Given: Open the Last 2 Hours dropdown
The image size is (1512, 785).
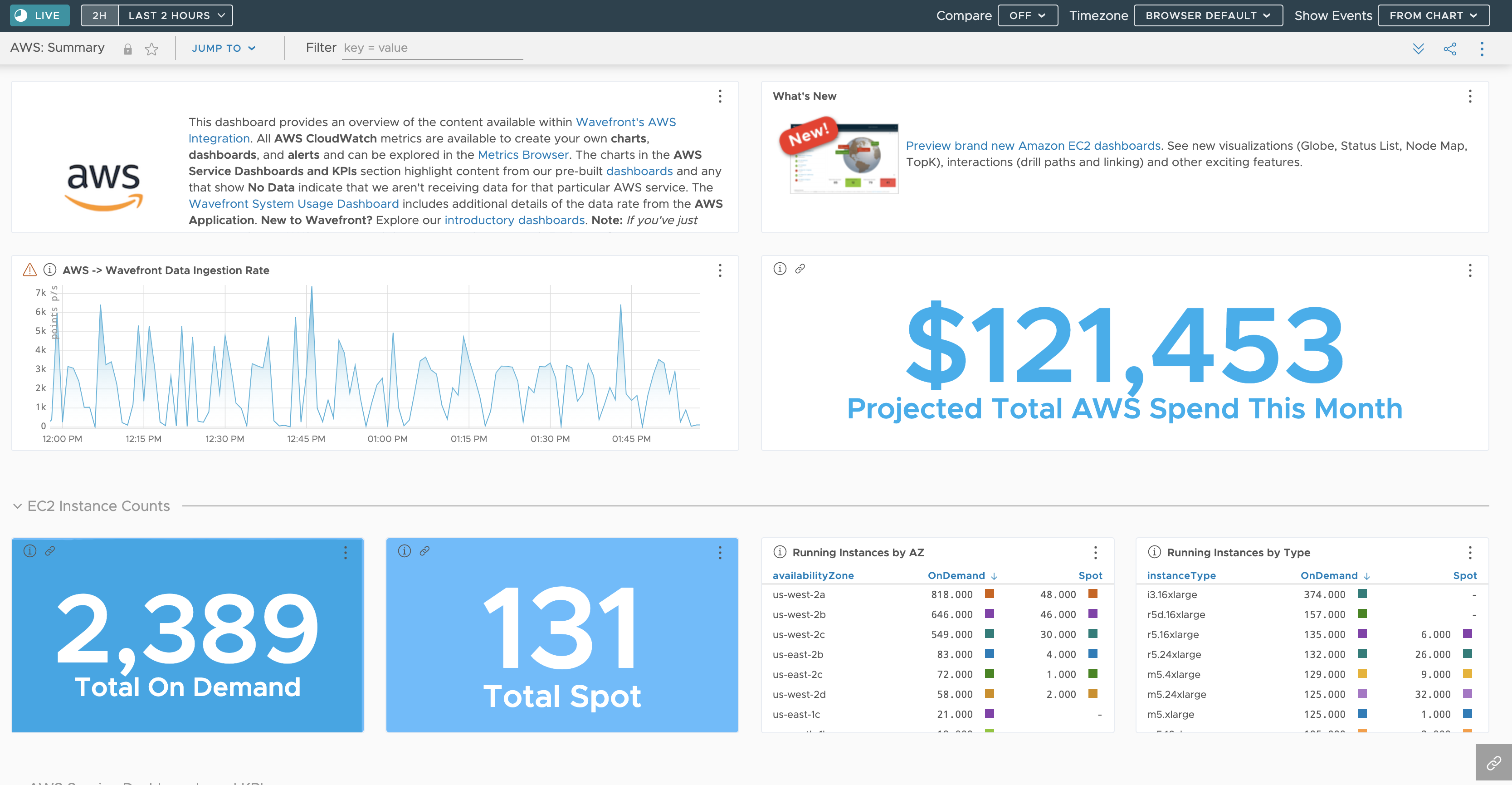Looking at the screenshot, I should pos(176,15).
